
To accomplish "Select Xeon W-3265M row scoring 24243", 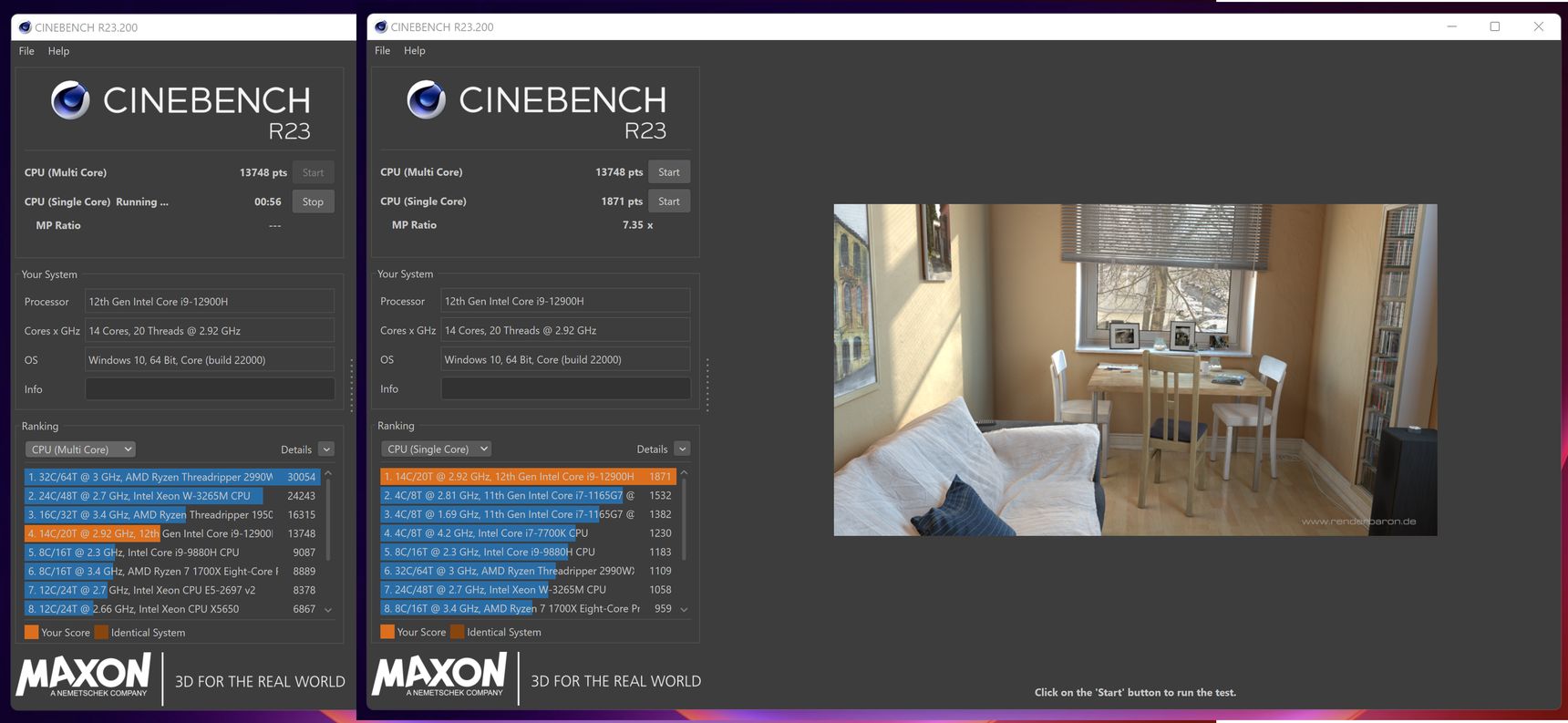I will point(172,496).
